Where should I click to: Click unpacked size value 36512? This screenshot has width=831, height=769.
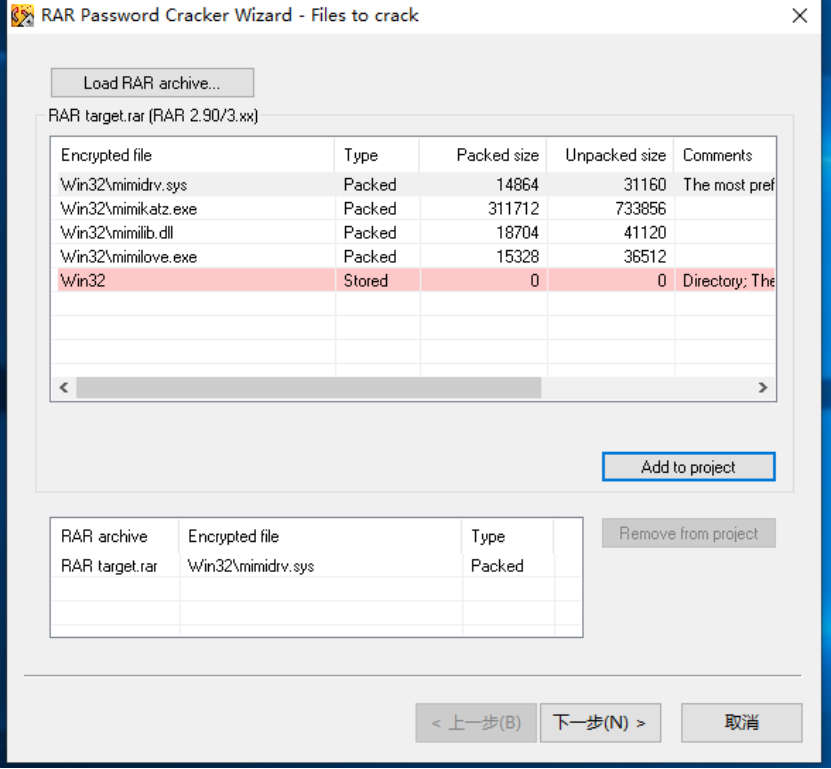644,257
